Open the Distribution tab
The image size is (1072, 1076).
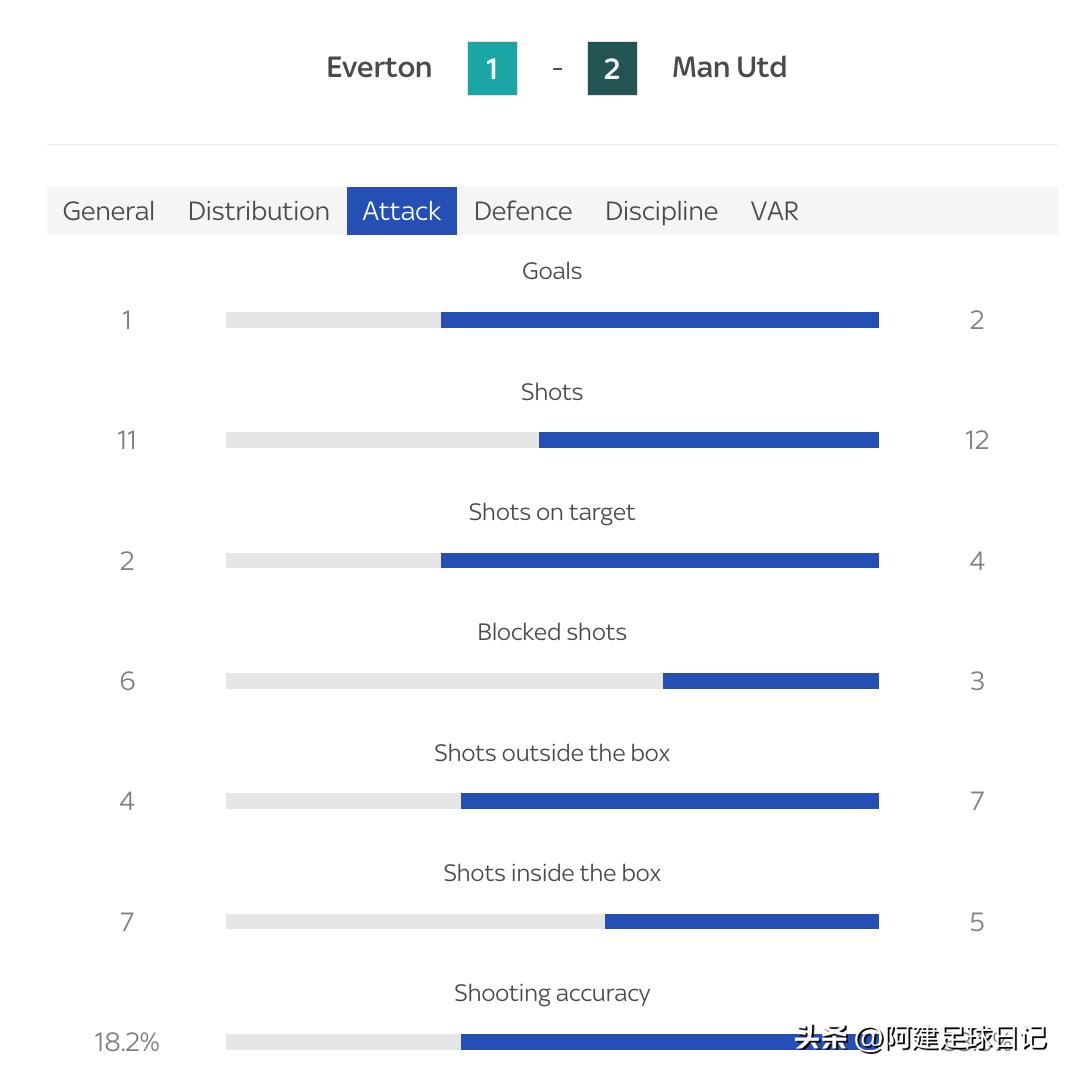pos(258,211)
